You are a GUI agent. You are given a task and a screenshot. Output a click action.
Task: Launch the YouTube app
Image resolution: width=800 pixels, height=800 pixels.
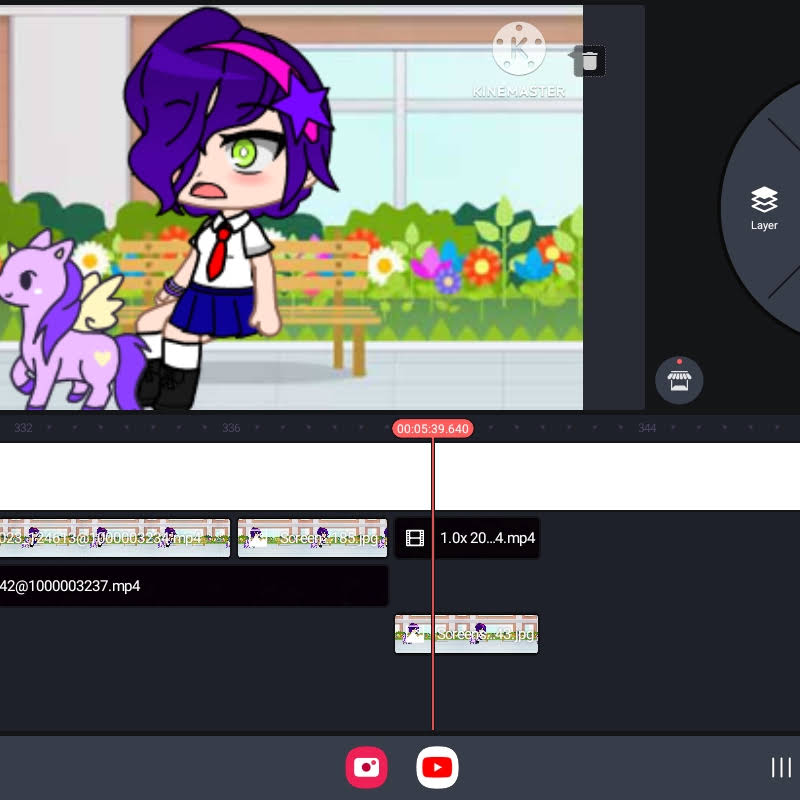[437, 767]
